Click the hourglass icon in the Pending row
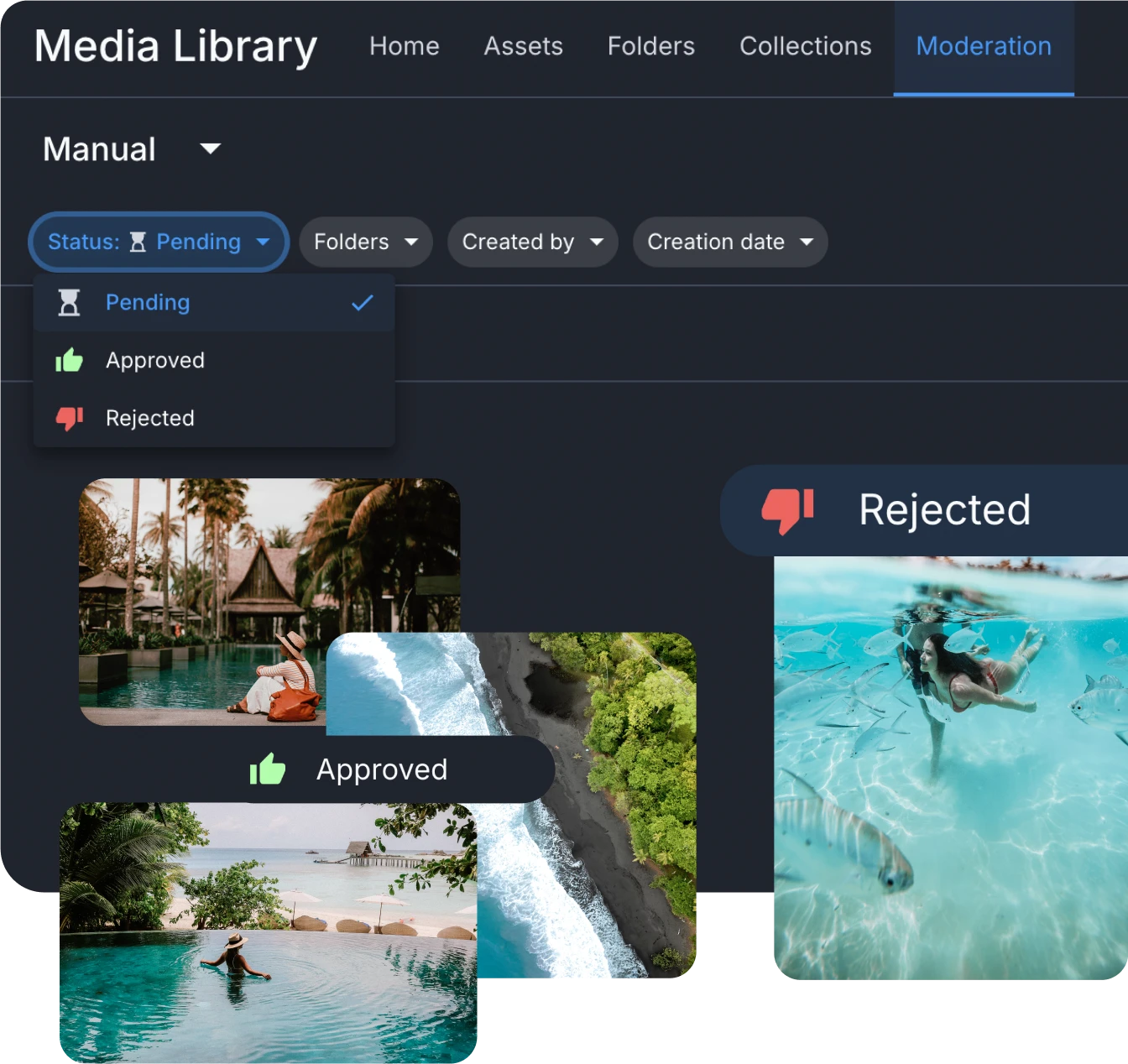Viewport: 1128px width, 1064px height. point(69,303)
